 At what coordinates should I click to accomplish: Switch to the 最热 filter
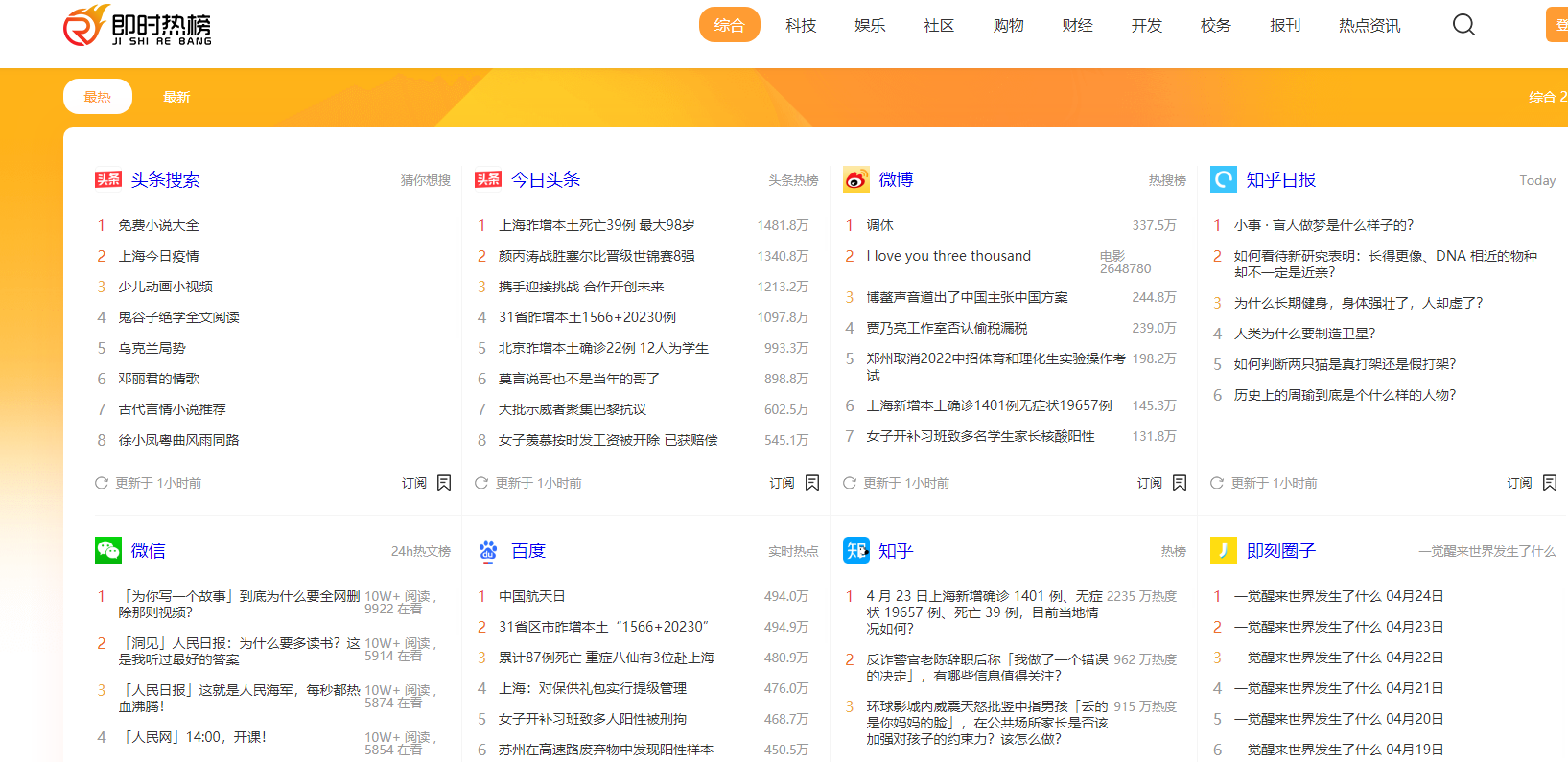(x=98, y=97)
